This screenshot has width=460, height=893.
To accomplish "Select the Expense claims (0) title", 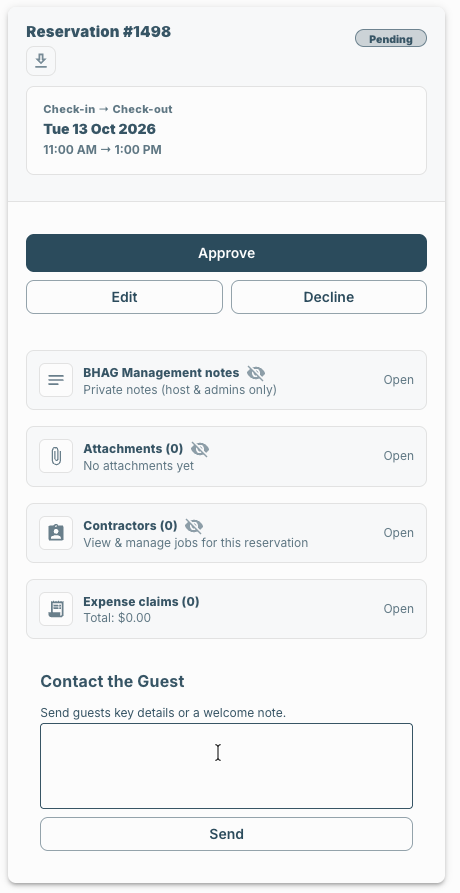I will (141, 601).
